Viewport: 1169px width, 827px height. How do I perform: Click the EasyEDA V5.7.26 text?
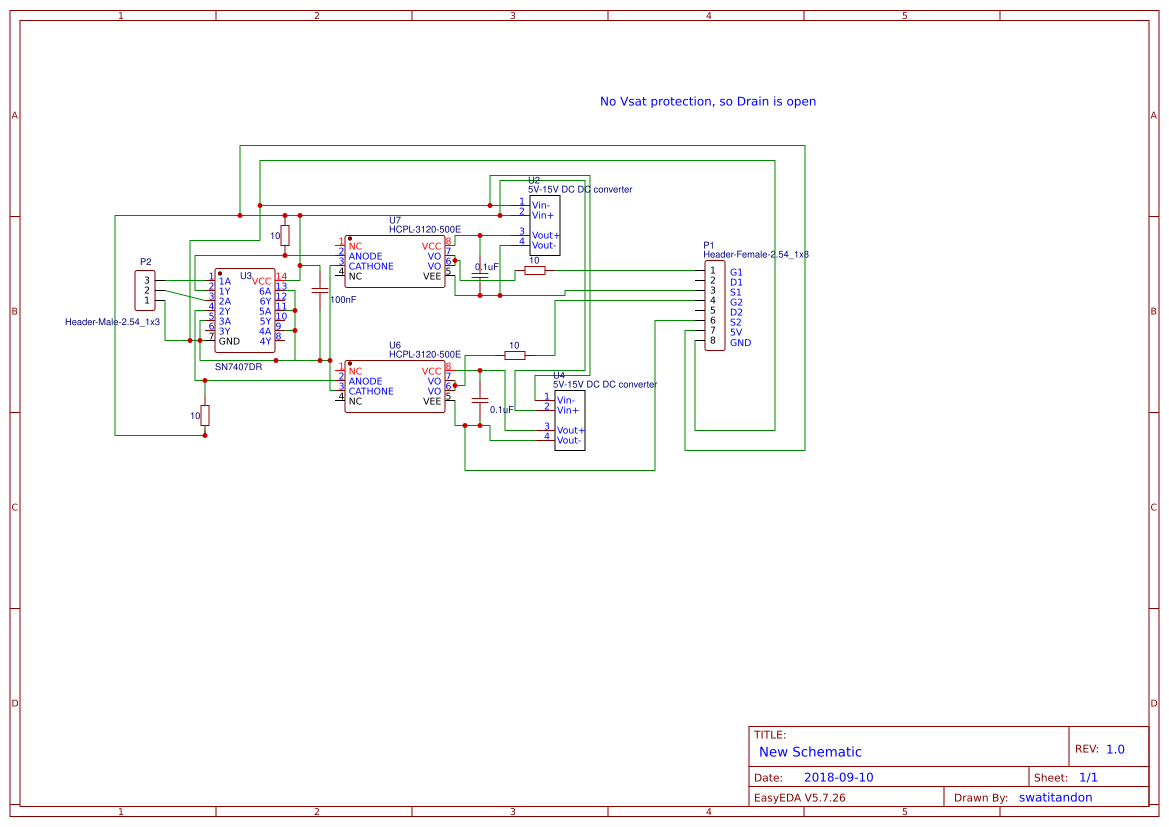[x=800, y=797]
